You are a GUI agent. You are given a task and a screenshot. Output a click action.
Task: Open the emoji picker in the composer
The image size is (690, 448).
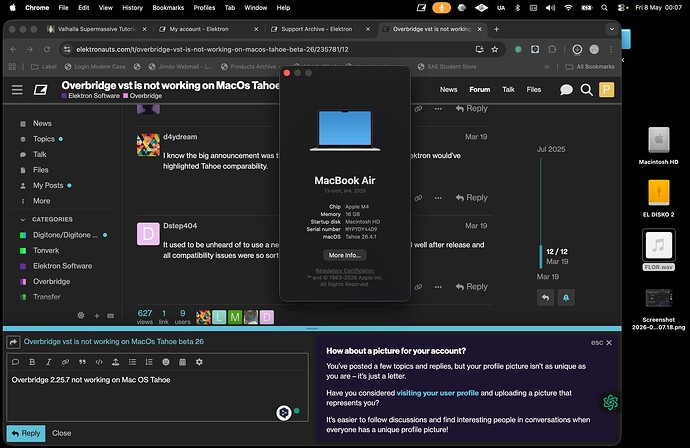[x=165, y=362]
